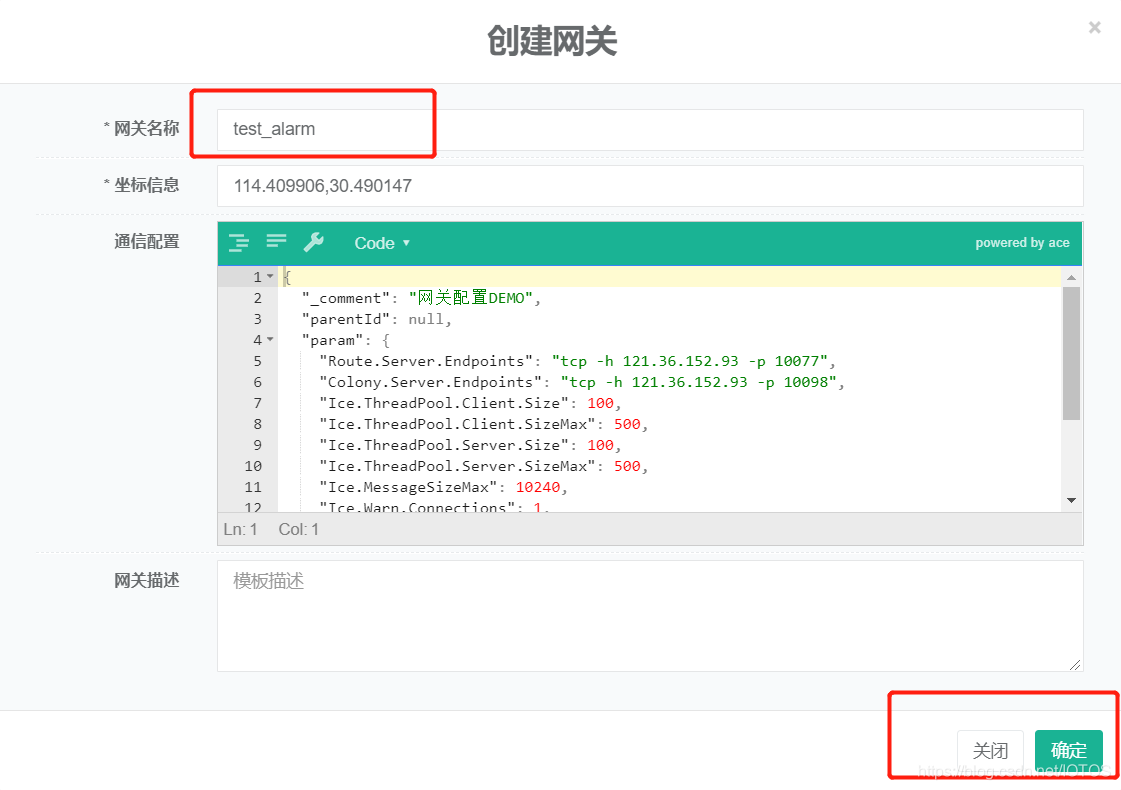Click the "Colony.Server.Endpoints" key
The width and height of the screenshot is (1121, 790).
(x=430, y=382)
